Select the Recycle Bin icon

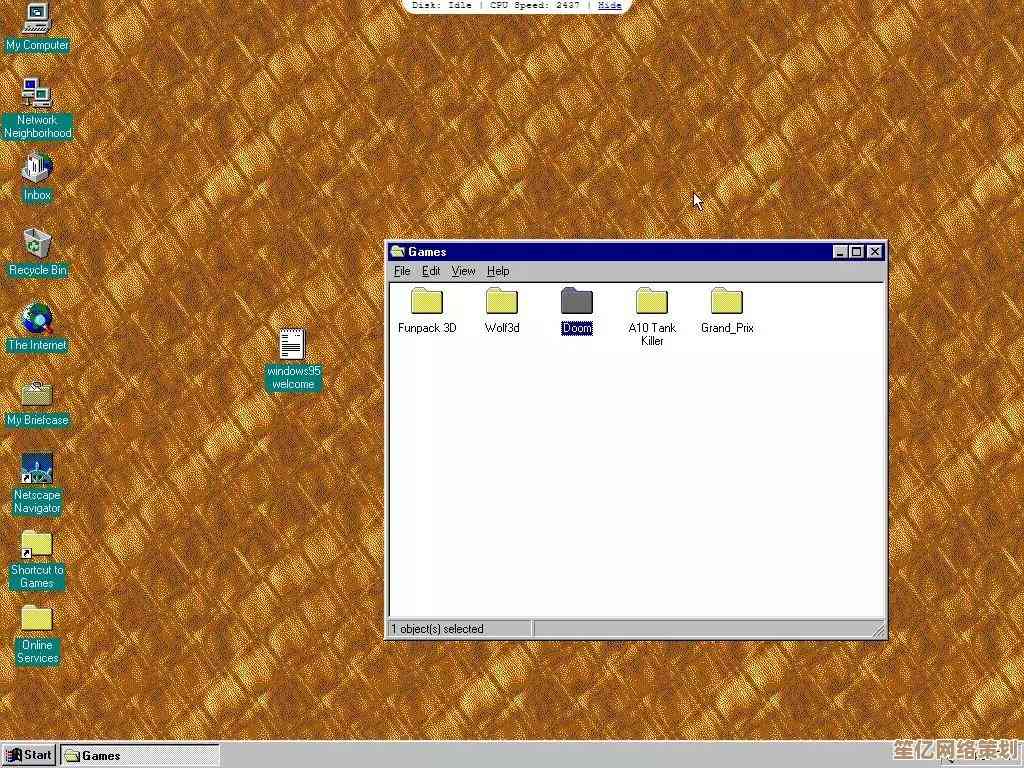pos(37,243)
